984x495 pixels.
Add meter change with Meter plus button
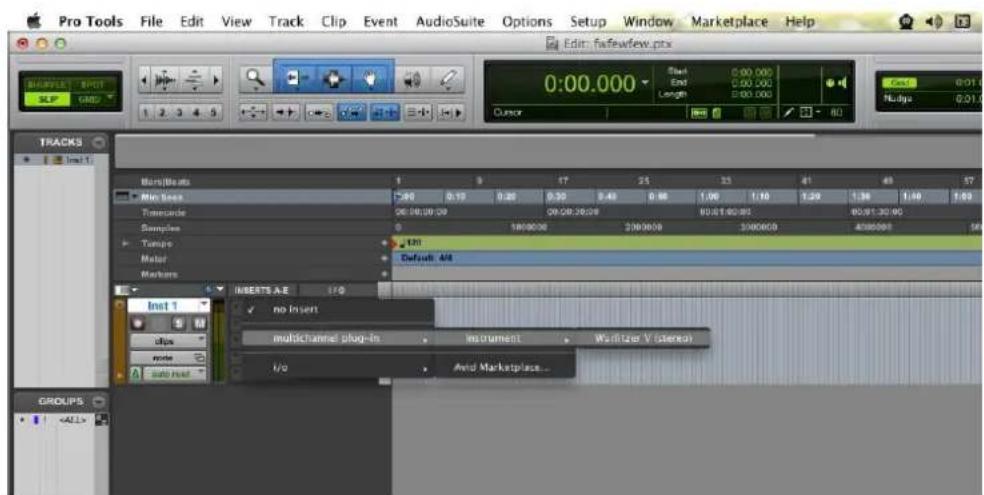(383, 258)
